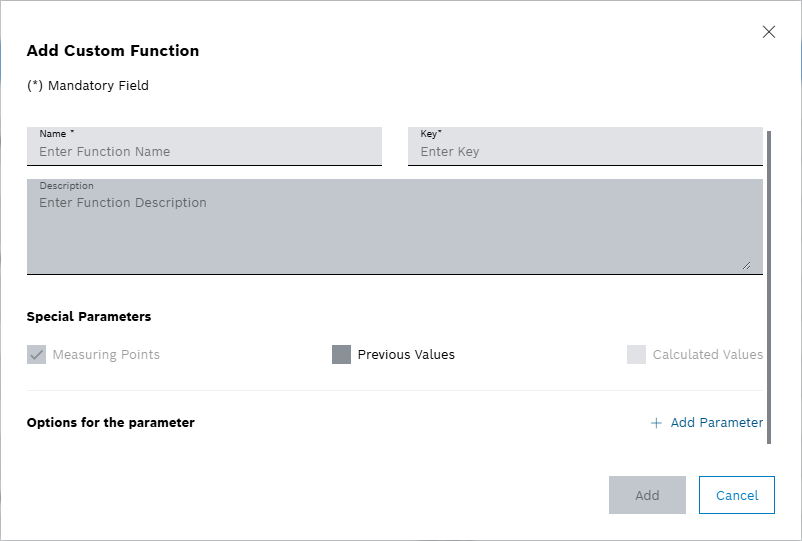Viewport: 802px width, 541px height.
Task: Click the Description box resize handle
Action: click(746, 265)
